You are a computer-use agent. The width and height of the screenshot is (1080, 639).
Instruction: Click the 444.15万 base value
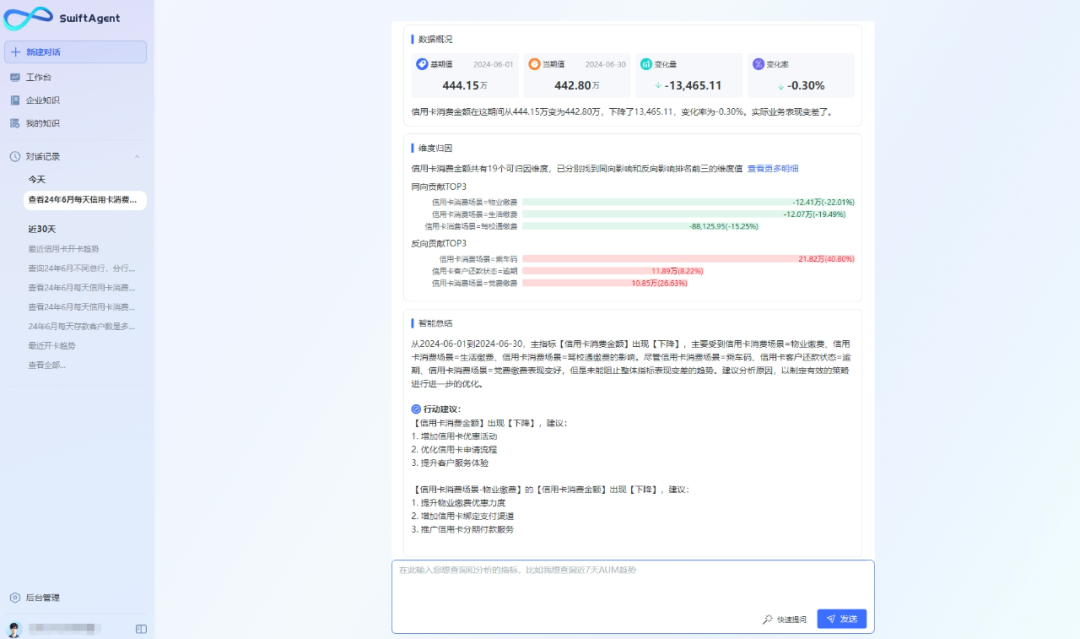pyautogui.click(x=465, y=85)
